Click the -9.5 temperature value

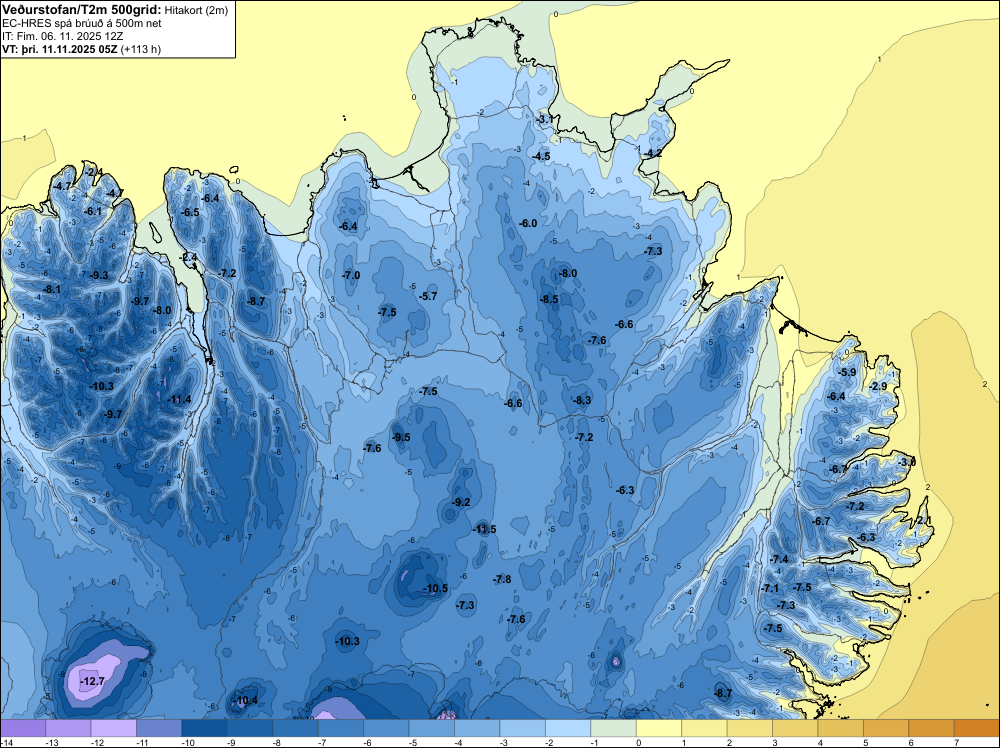(401, 437)
